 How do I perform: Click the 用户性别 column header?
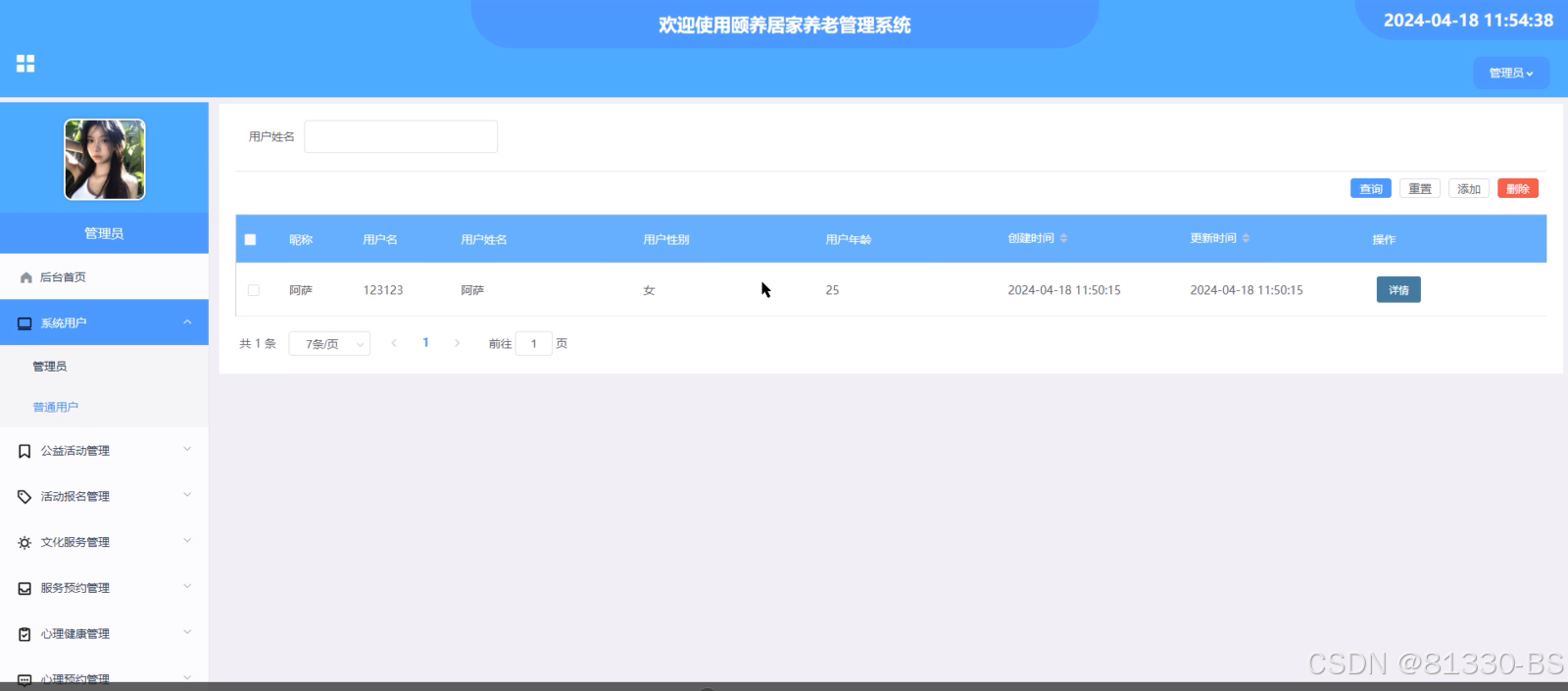[x=666, y=239]
